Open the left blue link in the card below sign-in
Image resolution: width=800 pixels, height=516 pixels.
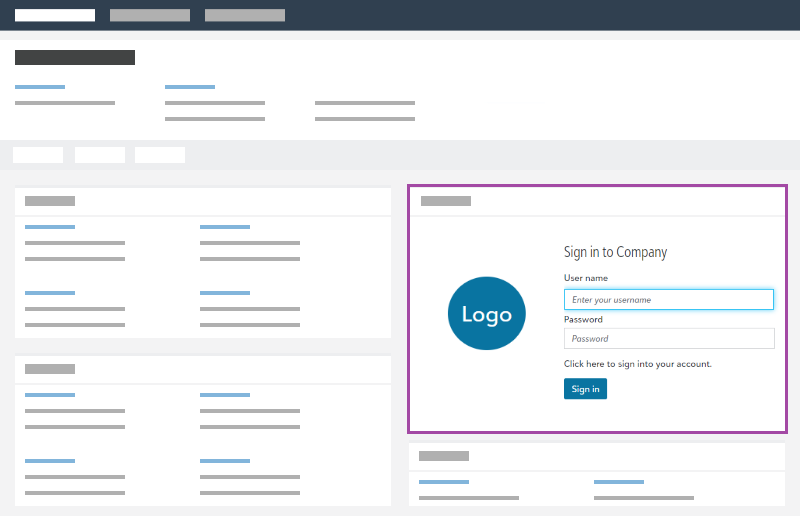coord(444,482)
